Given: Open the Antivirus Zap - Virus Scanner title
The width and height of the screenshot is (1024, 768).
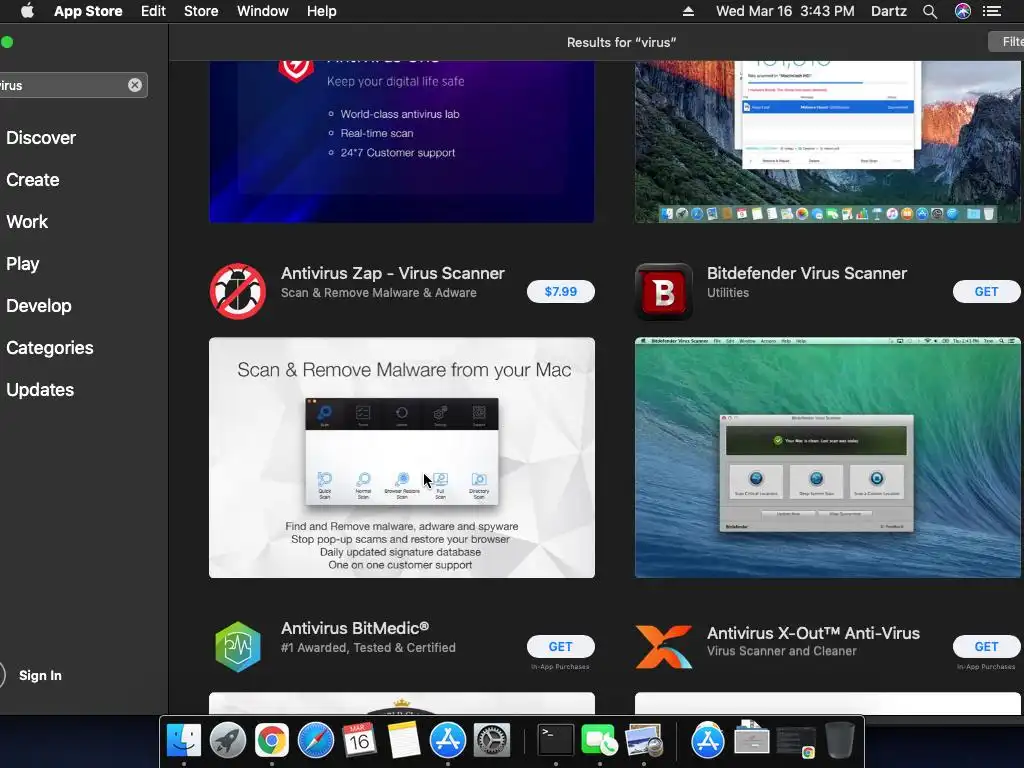Looking at the screenshot, I should (x=392, y=273).
